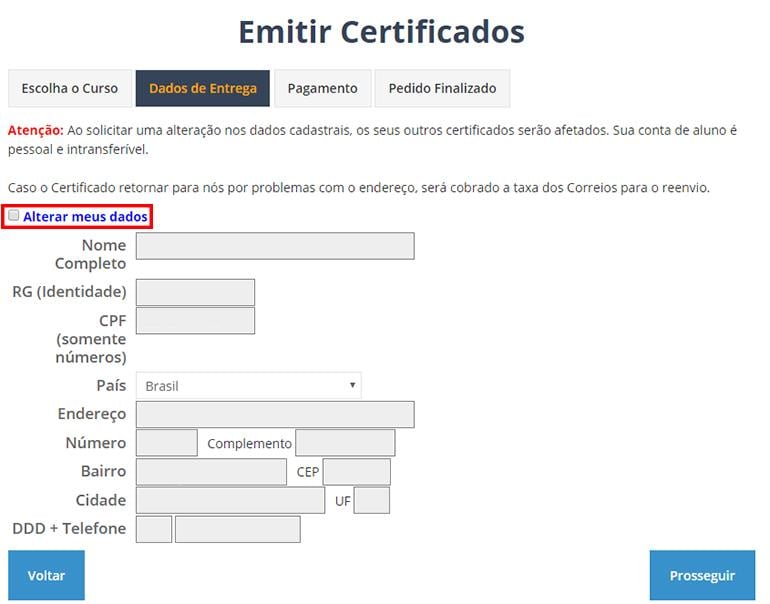Go to the 'Pedido Finalizado' tab
770x604 pixels.
[442, 88]
